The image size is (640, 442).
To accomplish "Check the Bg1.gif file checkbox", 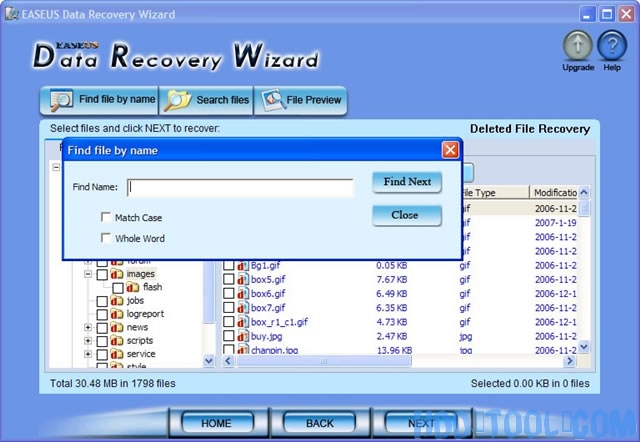I will click(229, 265).
